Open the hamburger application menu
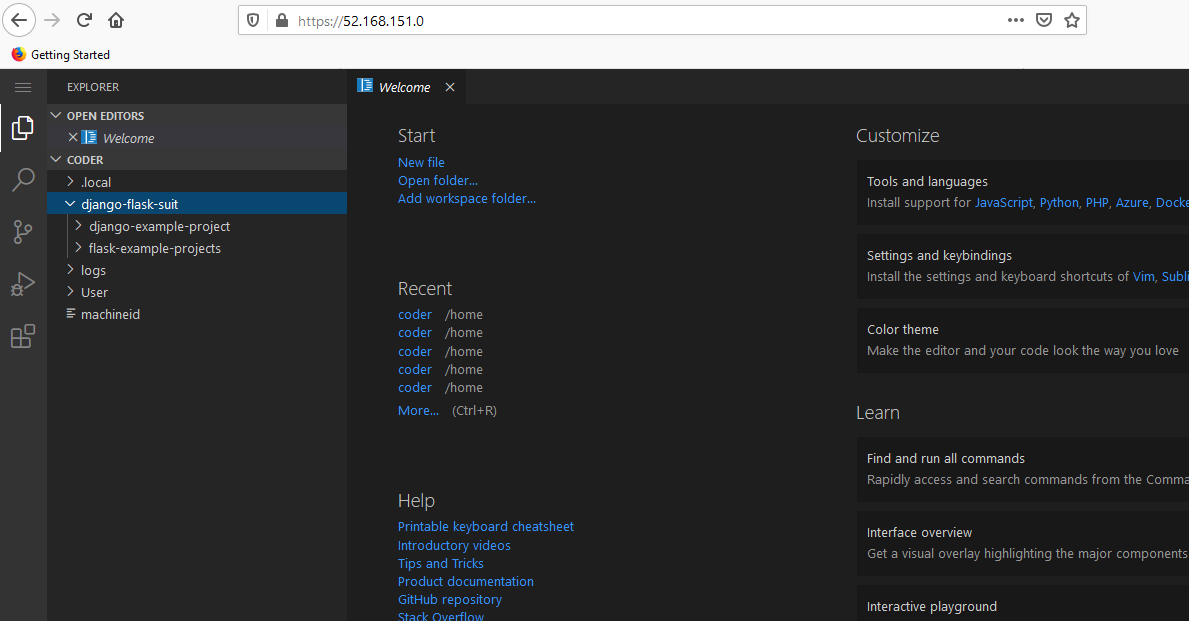This screenshot has width=1189, height=621. point(23,87)
